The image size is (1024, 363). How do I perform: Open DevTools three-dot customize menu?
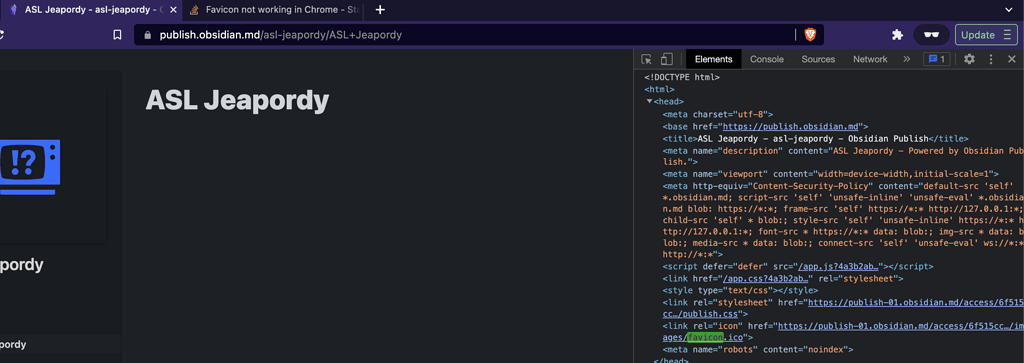(x=991, y=59)
